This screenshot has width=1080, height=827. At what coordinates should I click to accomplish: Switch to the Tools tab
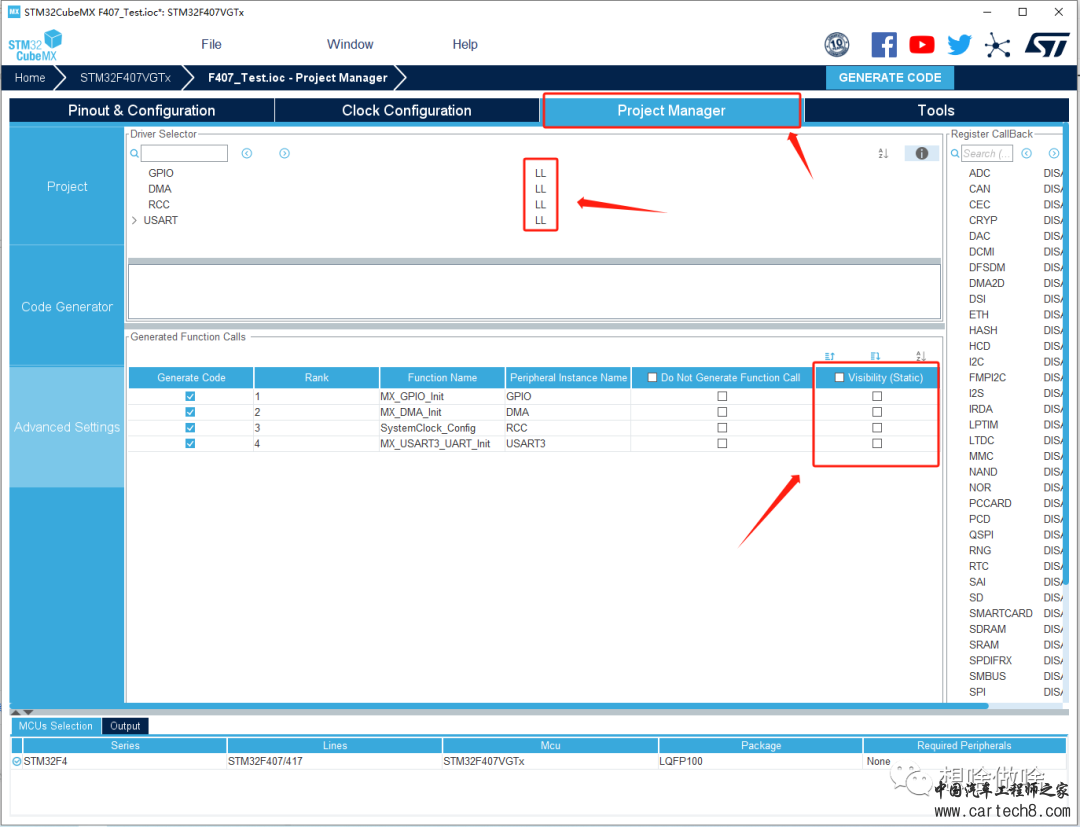(x=935, y=111)
